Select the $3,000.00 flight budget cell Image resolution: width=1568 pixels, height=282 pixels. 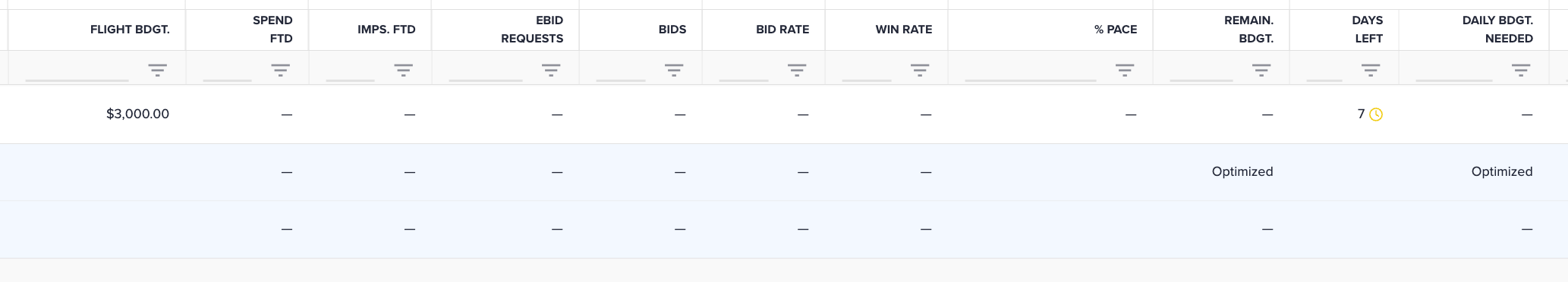pos(137,114)
